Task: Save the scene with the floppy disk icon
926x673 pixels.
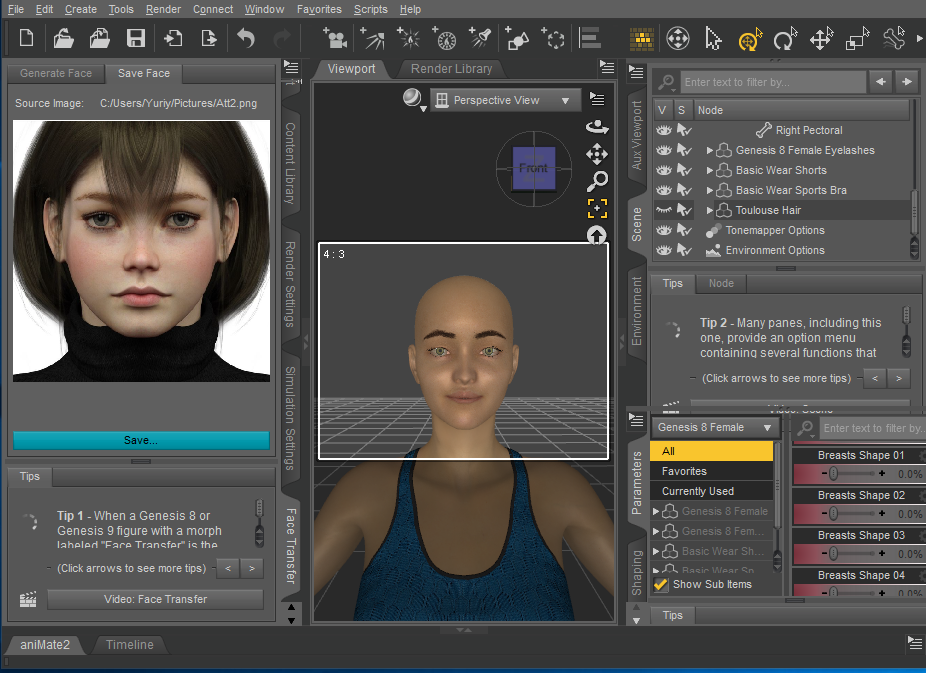Action: point(136,39)
